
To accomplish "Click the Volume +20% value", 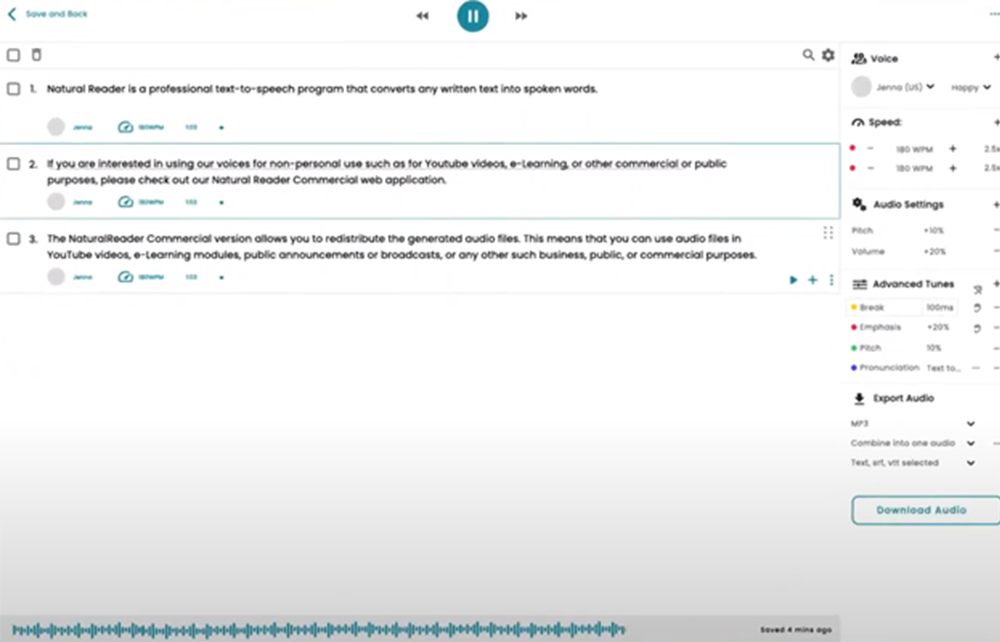I will (x=935, y=252).
